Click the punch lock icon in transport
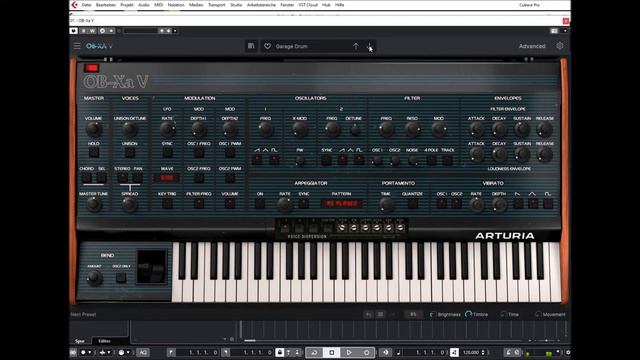Screen dimensions: 640x360 tap(280, 352)
